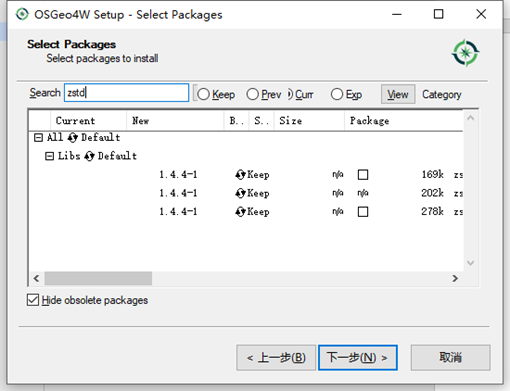
Task: Cycle Keep action on 169k package row
Action: [240, 174]
